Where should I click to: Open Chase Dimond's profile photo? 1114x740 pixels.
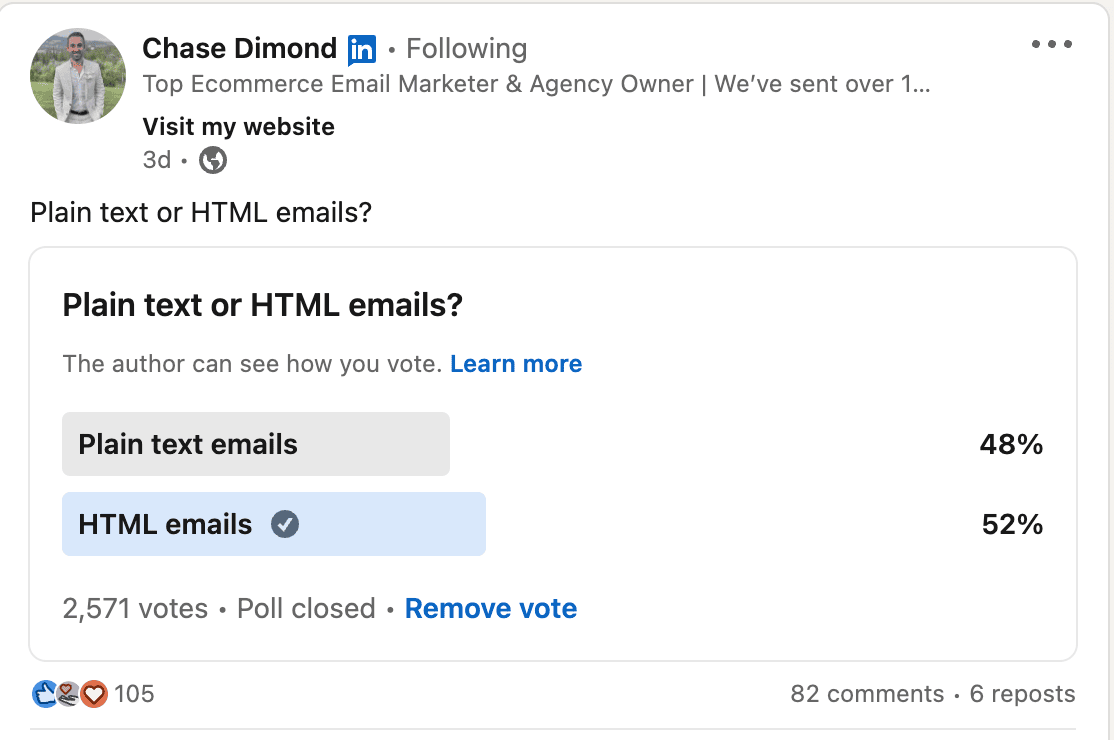(x=77, y=75)
